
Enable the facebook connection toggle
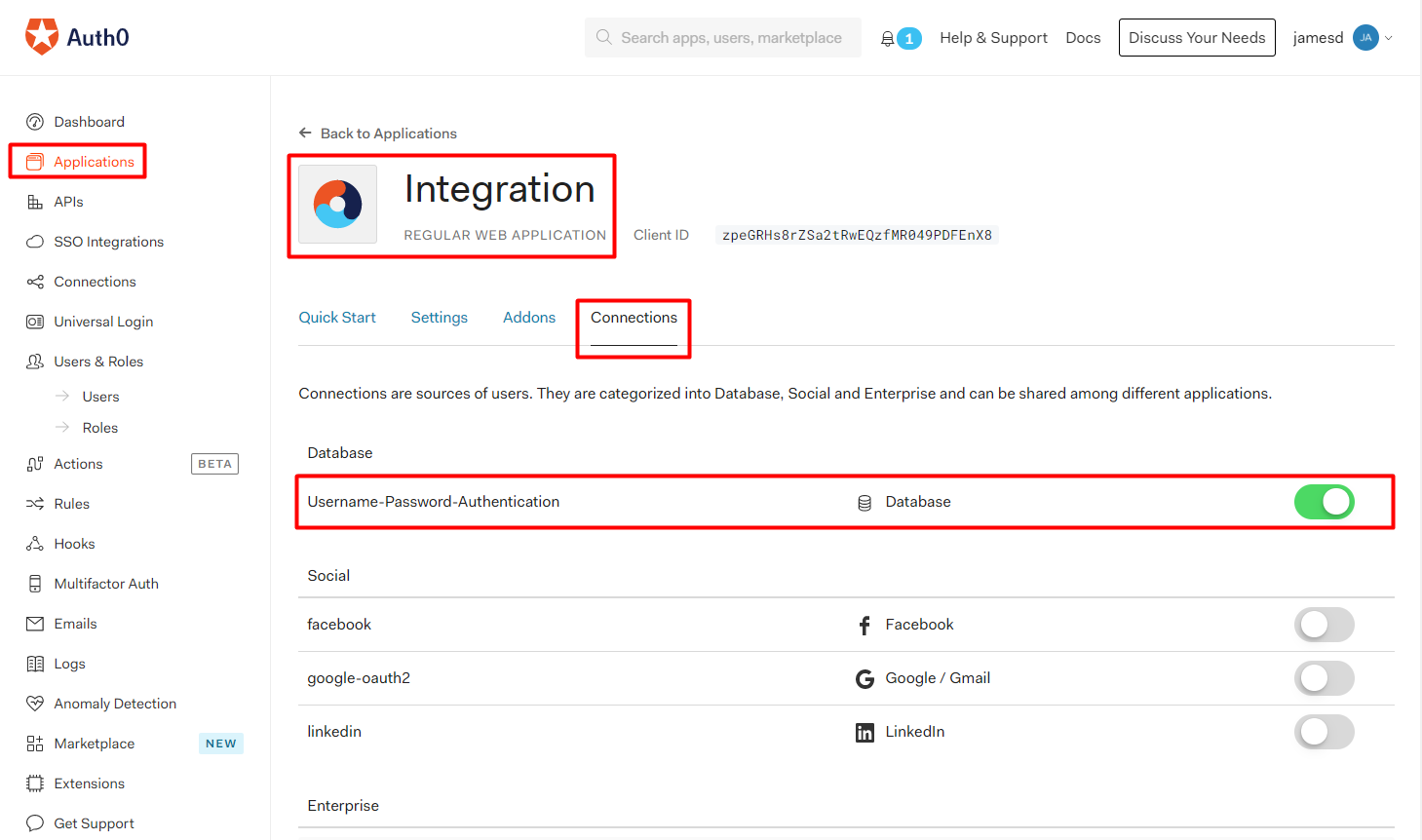pyautogui.click(x=1324, y=625)
